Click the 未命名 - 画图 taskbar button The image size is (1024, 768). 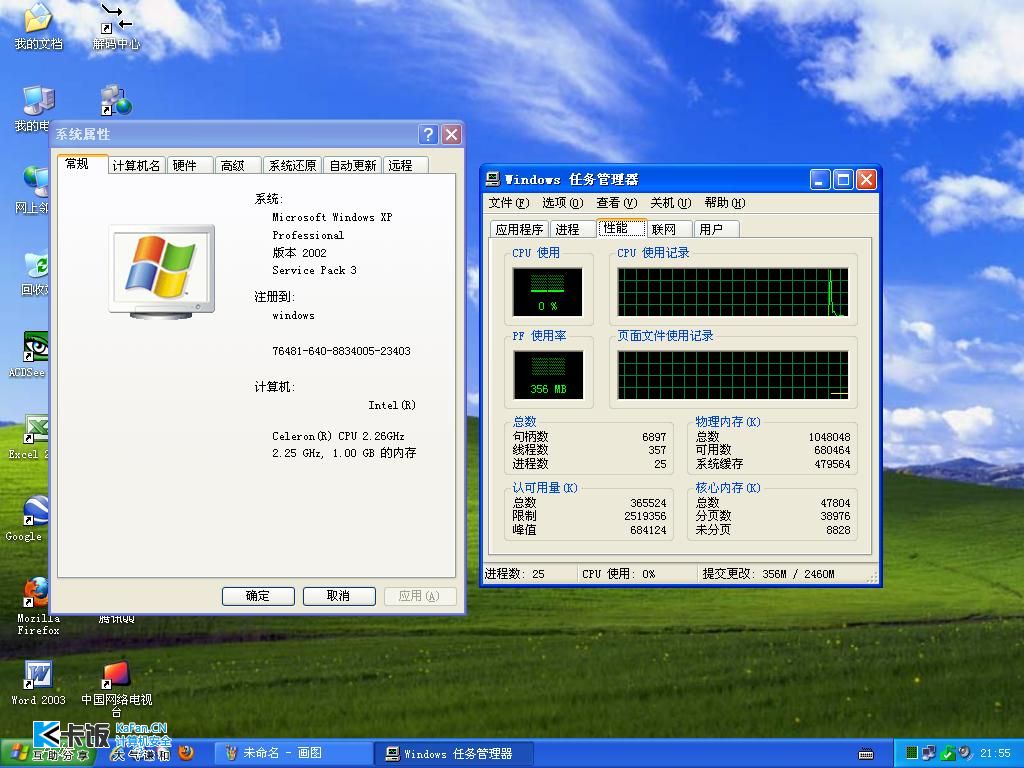point(293,753)
